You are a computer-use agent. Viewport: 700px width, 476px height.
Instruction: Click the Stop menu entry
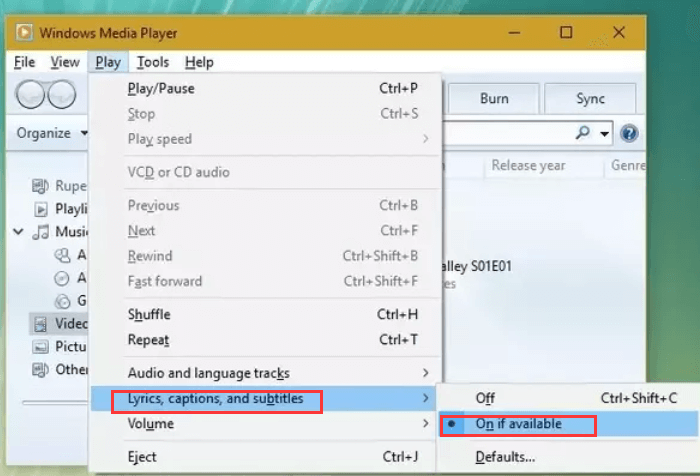pyautogui.click(x=265, y=114)
